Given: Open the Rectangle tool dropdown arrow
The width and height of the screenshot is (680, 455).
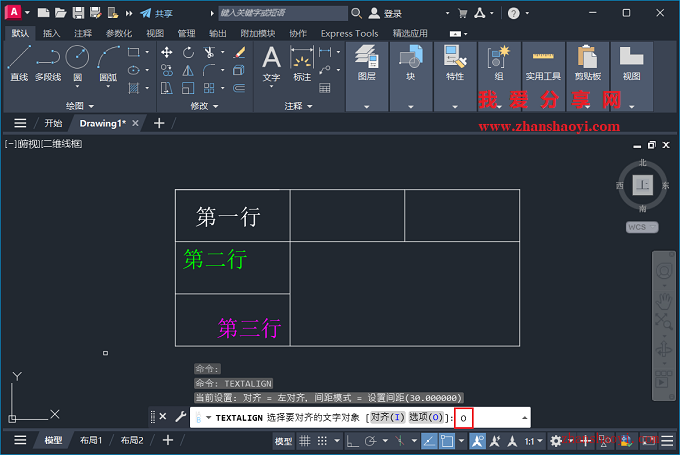Looking at the screenshot, I should [147, 52].
